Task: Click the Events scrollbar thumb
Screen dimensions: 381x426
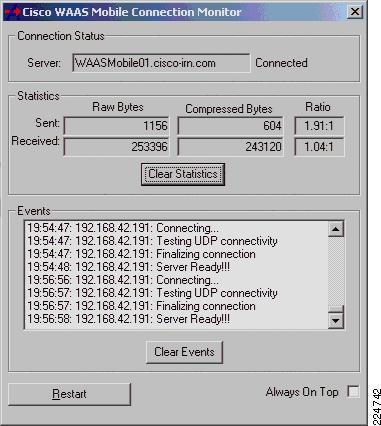Action: (335, 309)
